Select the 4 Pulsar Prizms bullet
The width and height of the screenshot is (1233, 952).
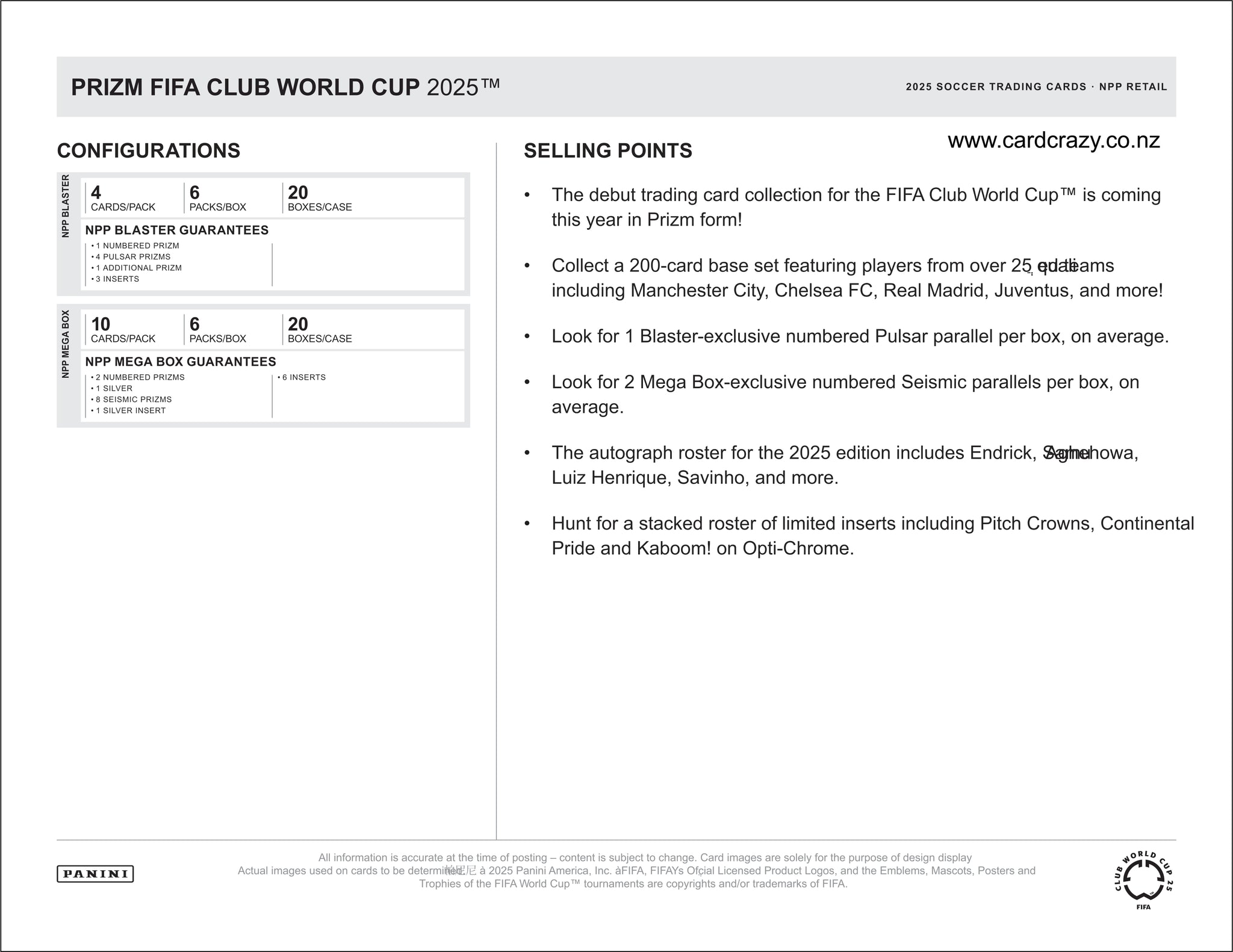(133, 257)
